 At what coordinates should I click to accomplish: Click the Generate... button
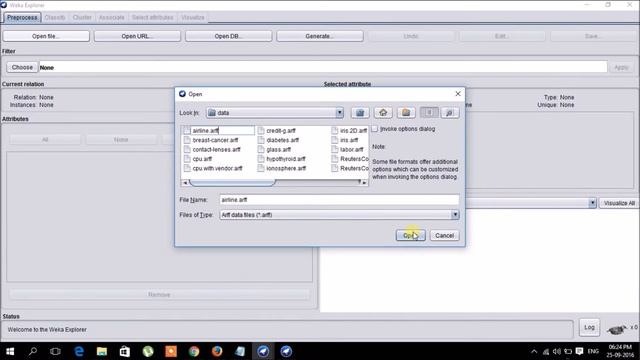pos(320,36)
